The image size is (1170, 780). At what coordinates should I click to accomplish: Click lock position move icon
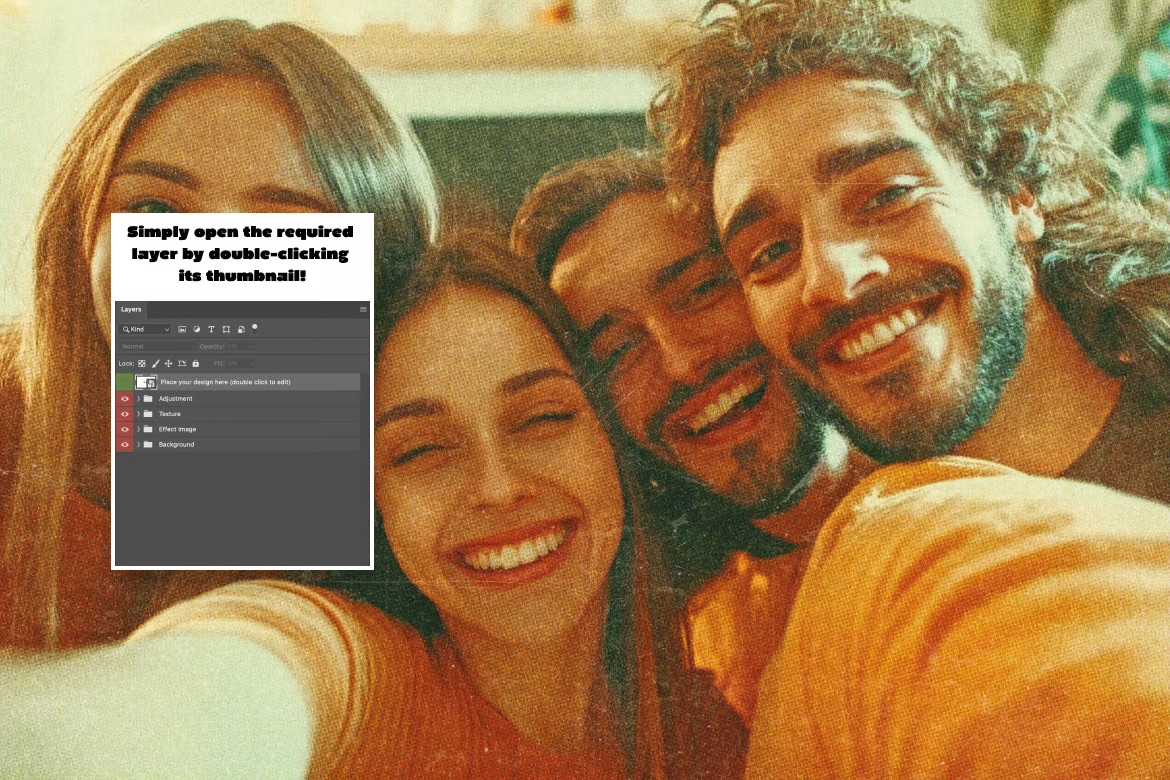point(168,363)
